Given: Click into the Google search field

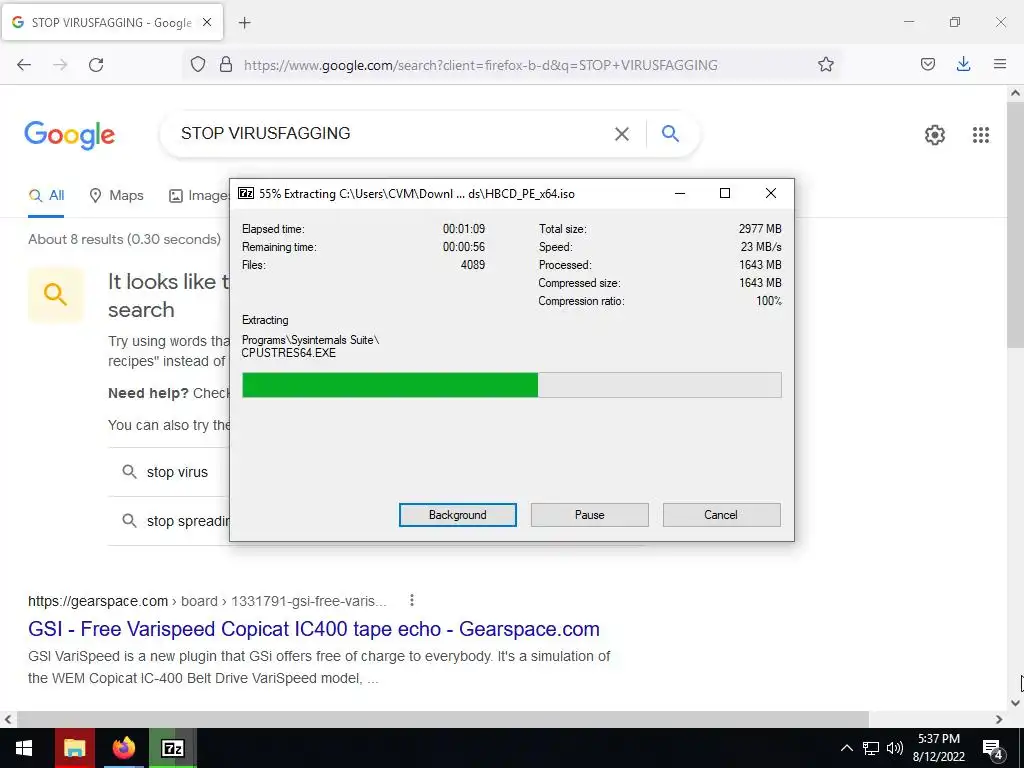Looking at the screenshot, I should (x=392, y=133).
